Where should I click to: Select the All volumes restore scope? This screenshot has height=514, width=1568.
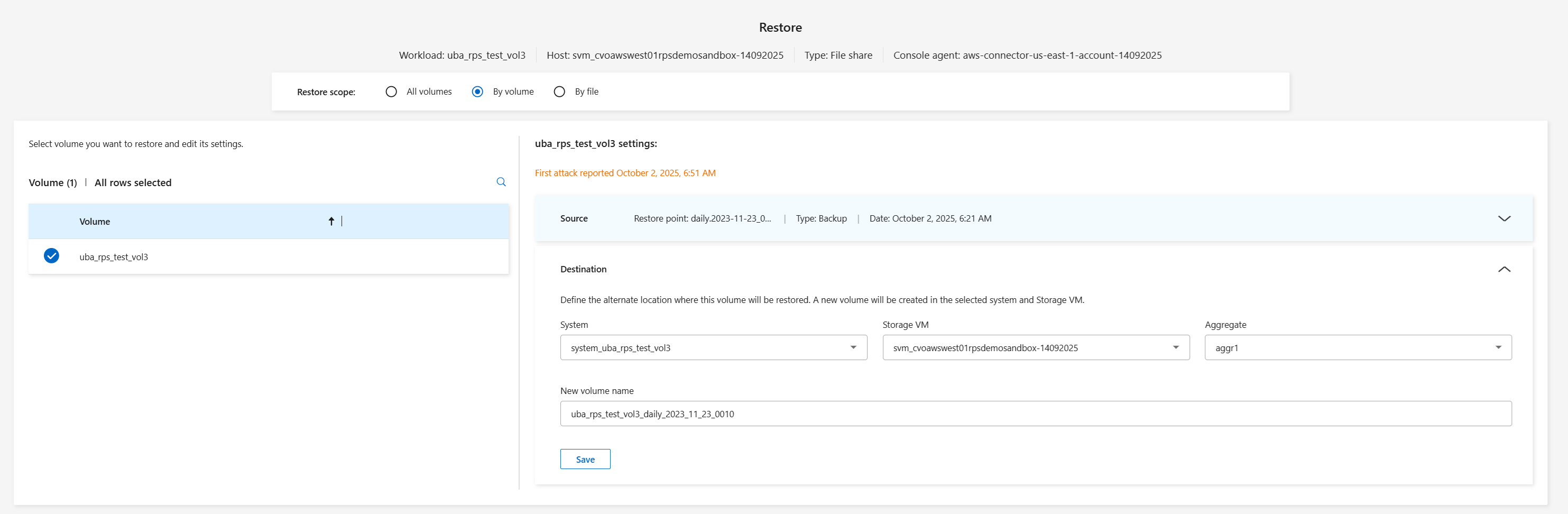coord(391,92)
